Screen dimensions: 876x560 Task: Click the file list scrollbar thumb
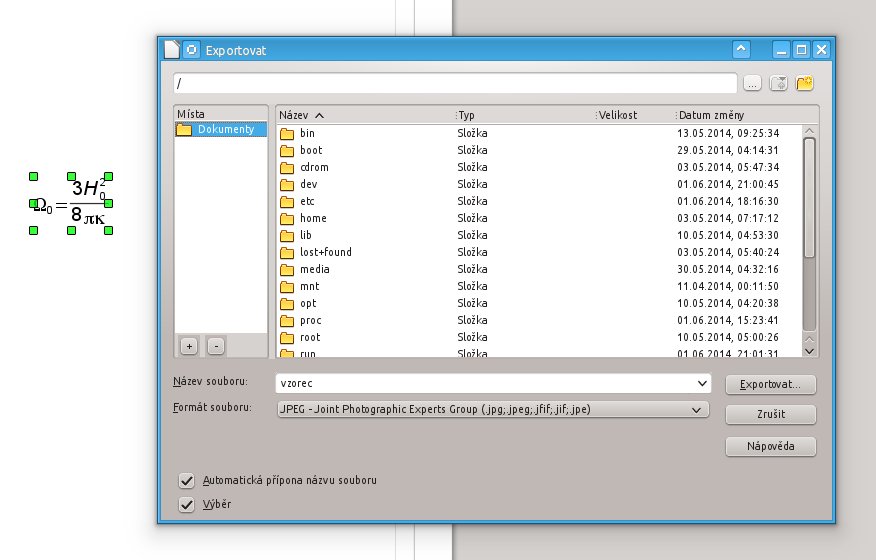[809, 198]
